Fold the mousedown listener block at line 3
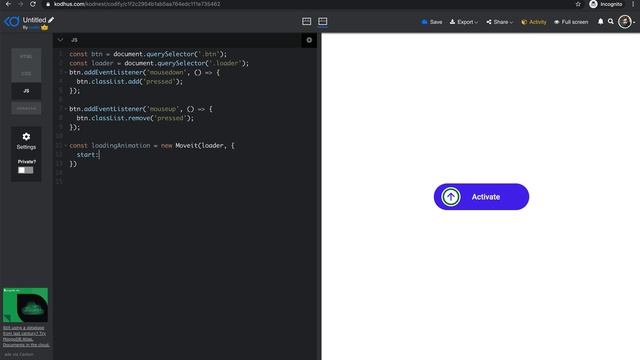Image resolution: width=640 pixels, height=360 pixels. [66, 72]
